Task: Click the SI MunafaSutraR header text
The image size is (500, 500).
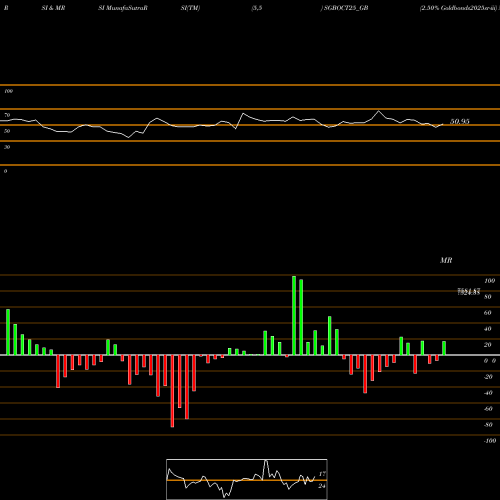Action: 123,8
